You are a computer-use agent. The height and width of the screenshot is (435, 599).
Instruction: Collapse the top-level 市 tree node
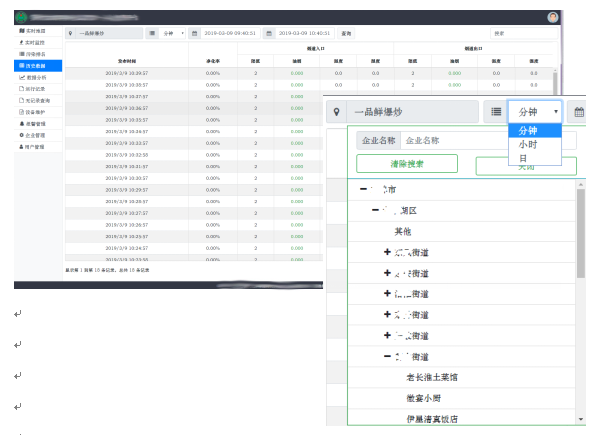[363, 189]
